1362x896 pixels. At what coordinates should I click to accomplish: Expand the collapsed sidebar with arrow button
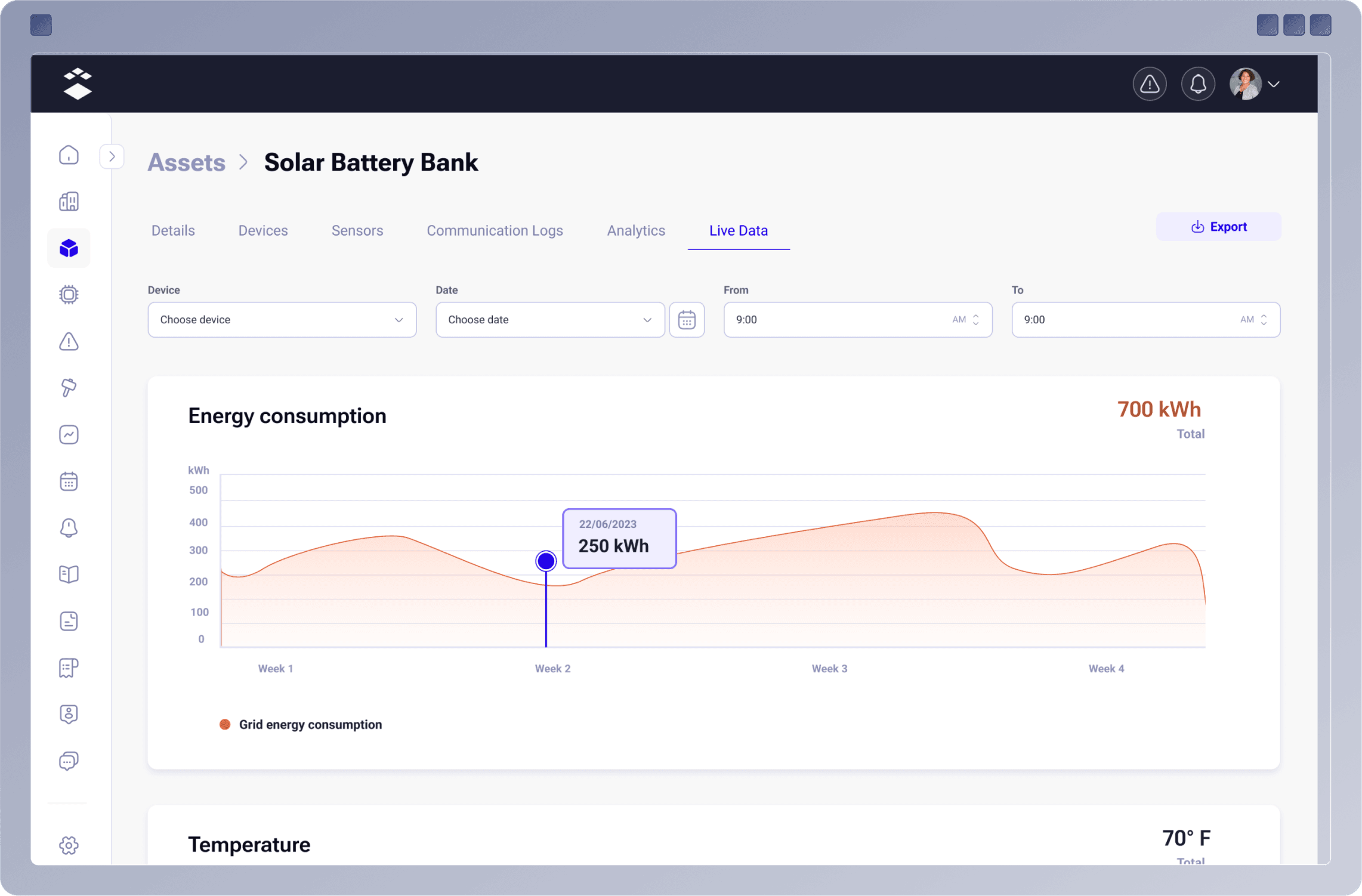point(112,157)
